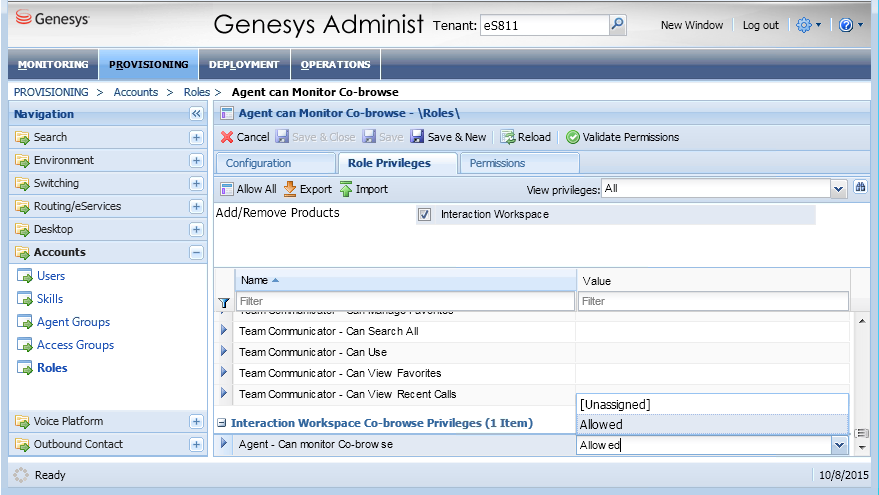Choose Allowed from the value list

pyautogui.click(x=712, y=424)
